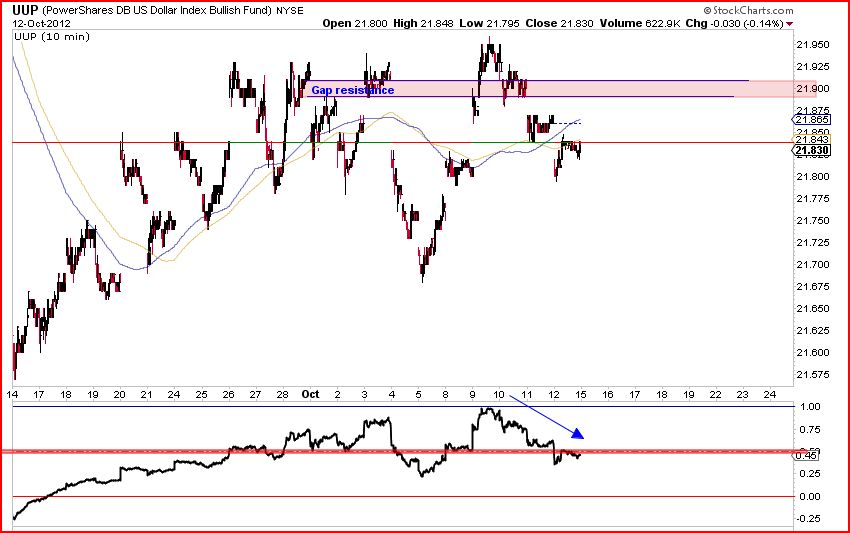Click the date 12-Oct-2012
The image size is (850, 533).
[41, 23]
